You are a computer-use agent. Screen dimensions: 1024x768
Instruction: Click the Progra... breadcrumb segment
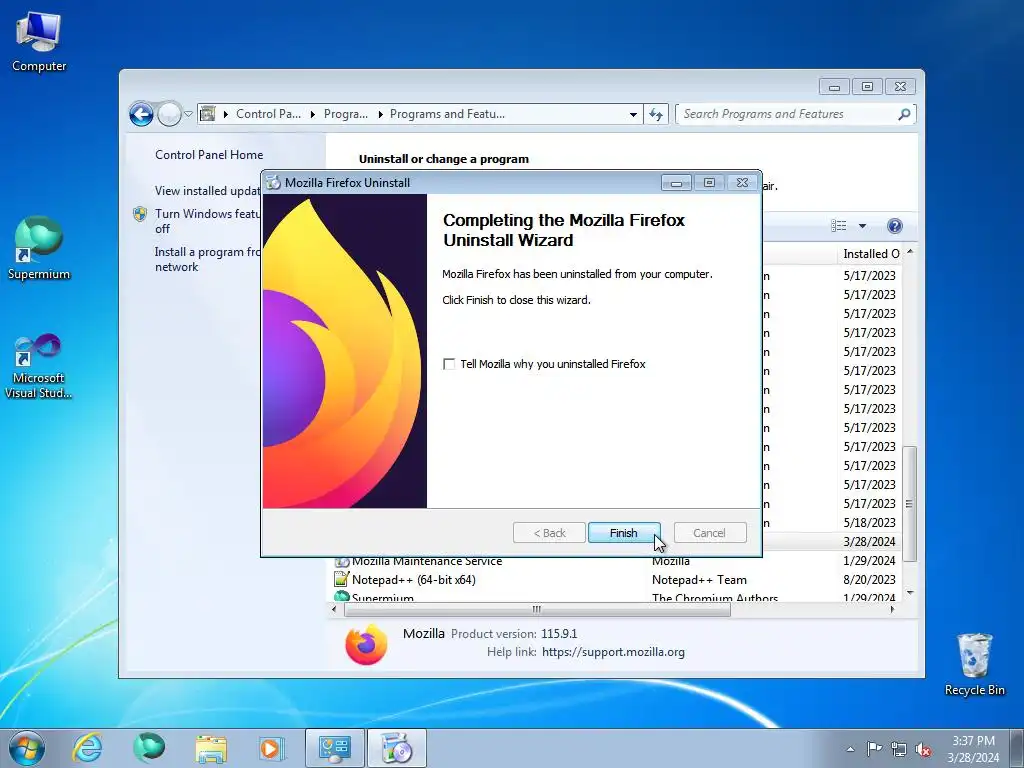pyautogui.click(x=346, y=114)
